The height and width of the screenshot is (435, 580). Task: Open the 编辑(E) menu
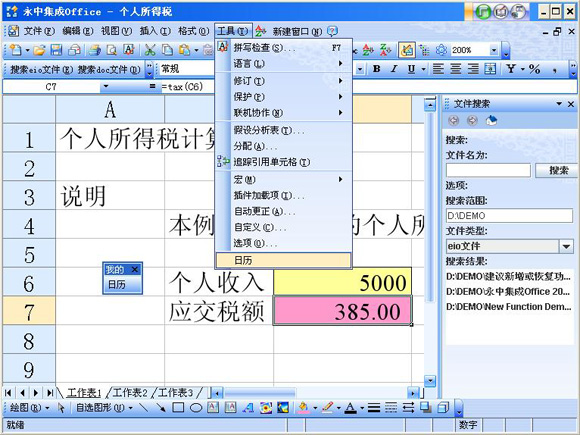pos(78,31)
